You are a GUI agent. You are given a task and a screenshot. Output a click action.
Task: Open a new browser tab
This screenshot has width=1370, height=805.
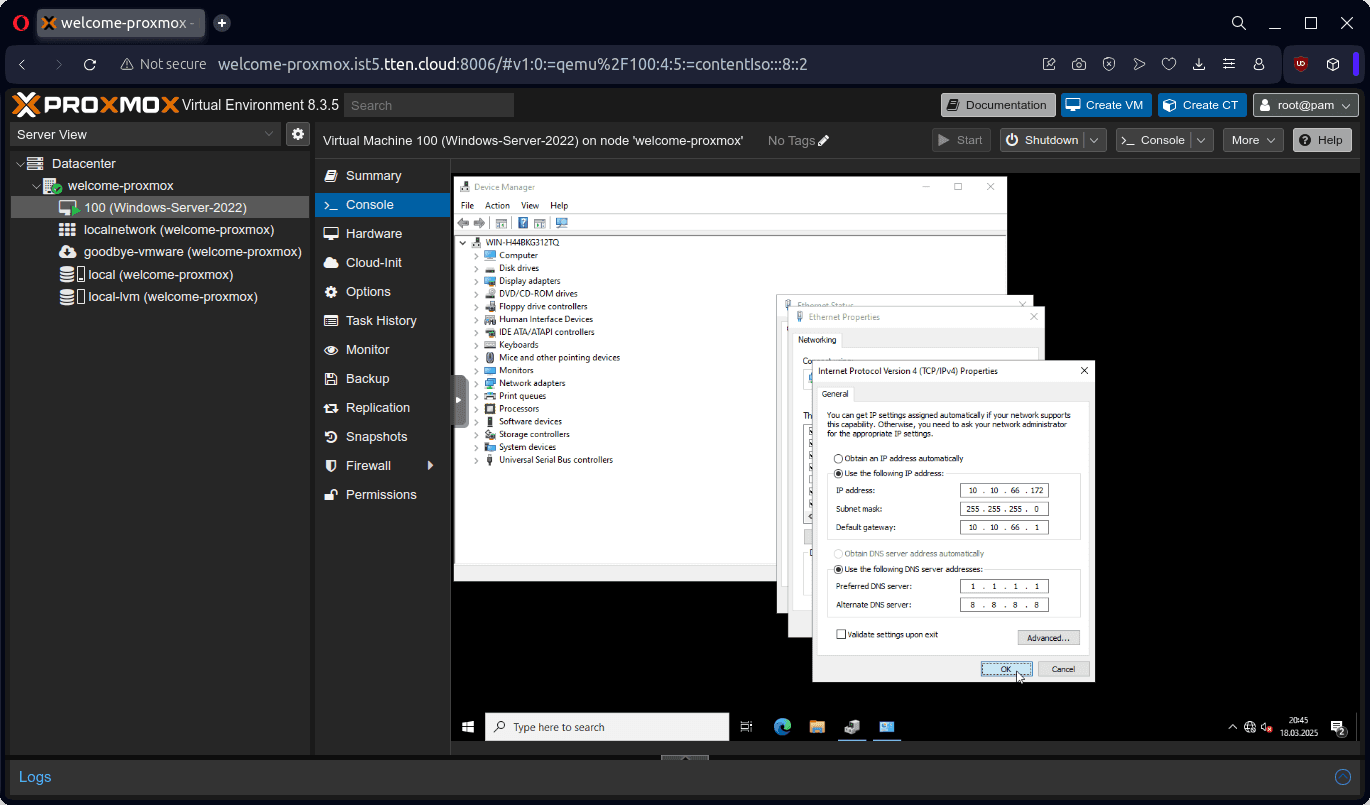tap(222, 23)
